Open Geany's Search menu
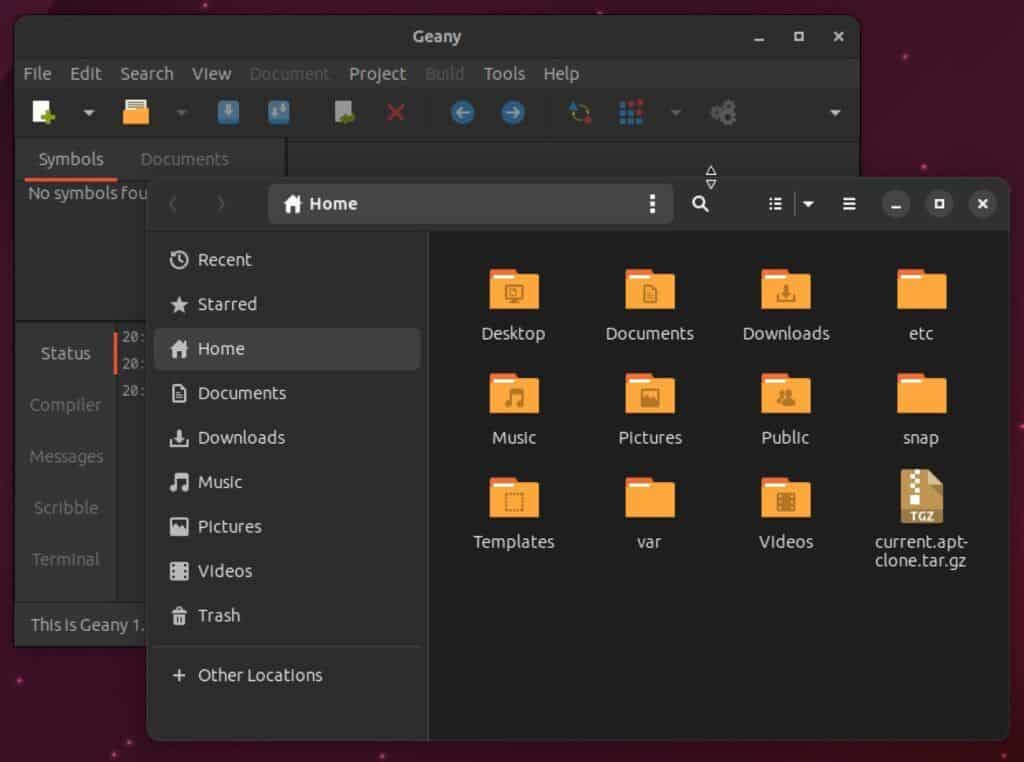This screenshot has height=762, width=1024. point(147,74)
